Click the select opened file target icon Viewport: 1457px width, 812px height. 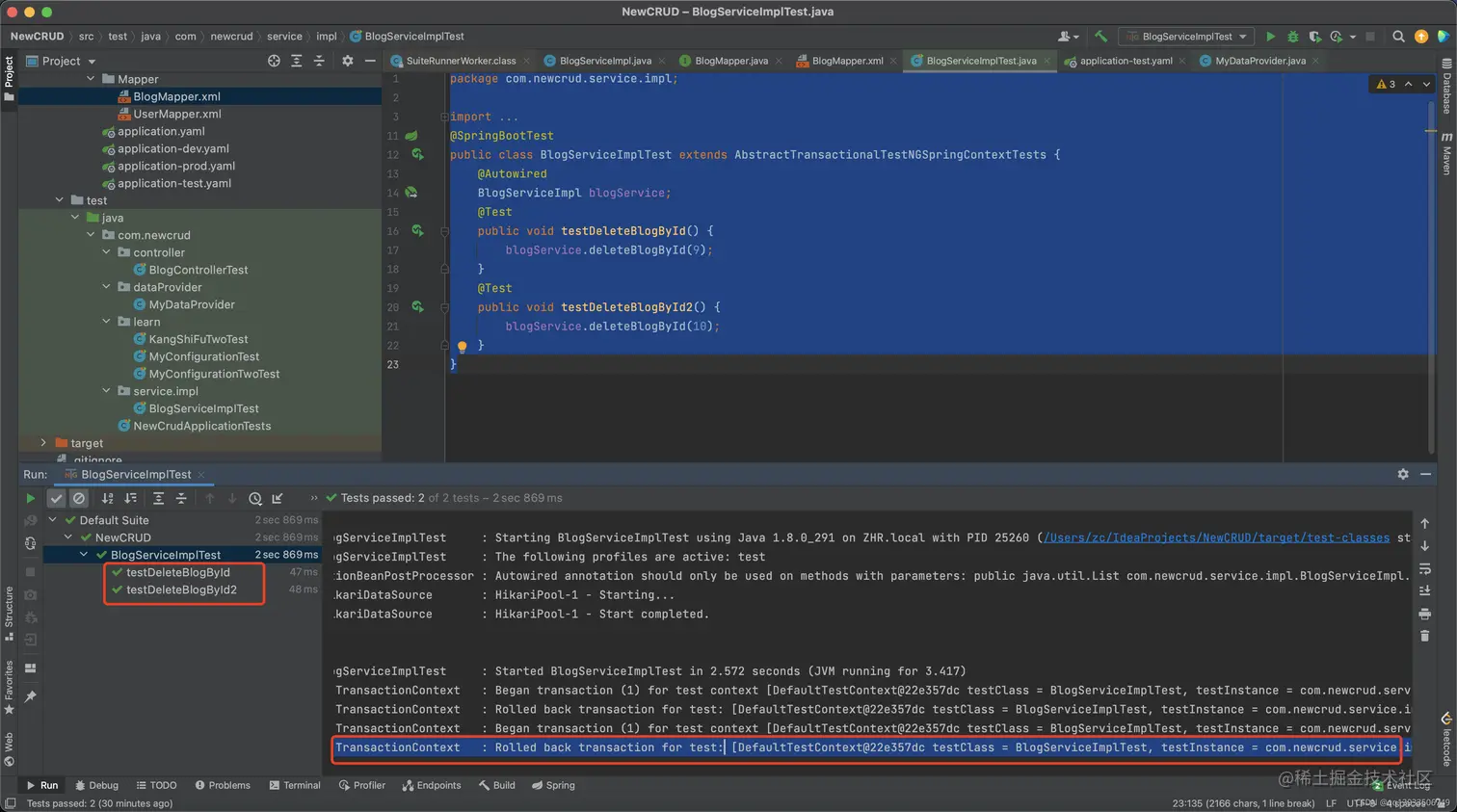[274, 61]
